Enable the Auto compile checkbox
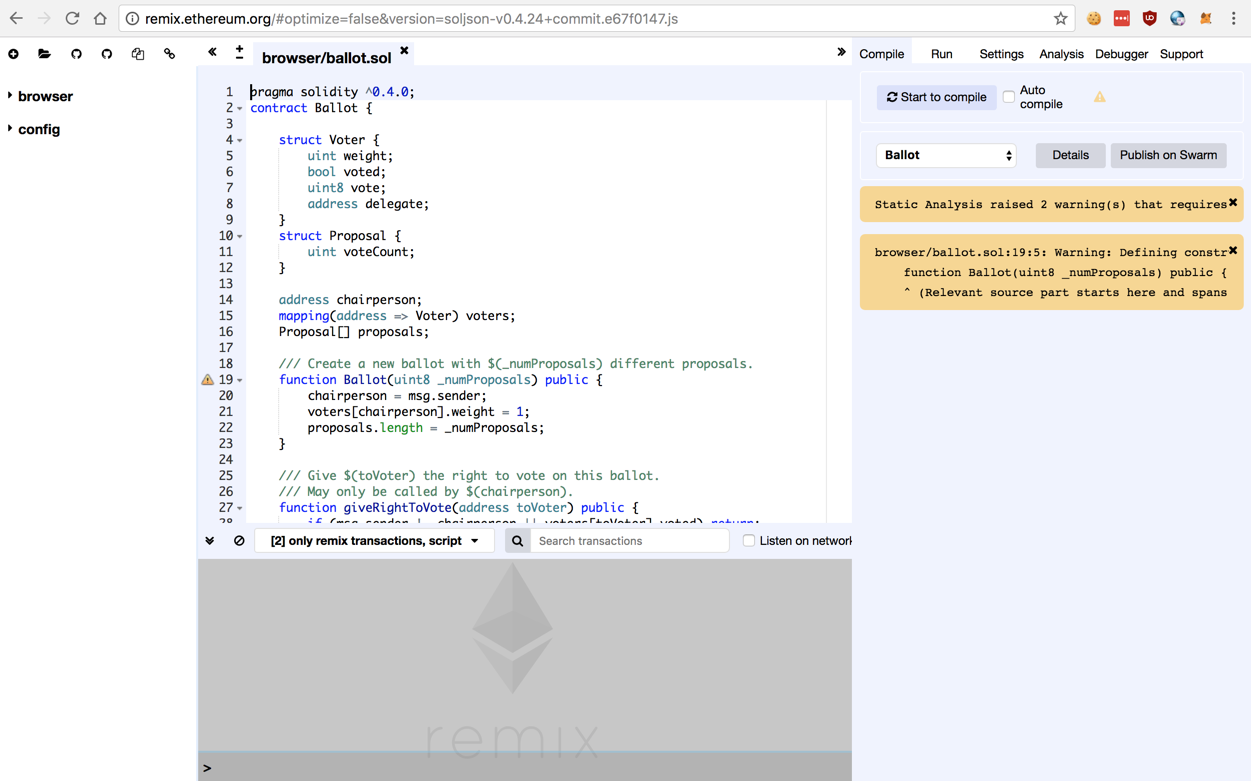The width and height of the screenshot is (1251, 781). coord(1009,97)
